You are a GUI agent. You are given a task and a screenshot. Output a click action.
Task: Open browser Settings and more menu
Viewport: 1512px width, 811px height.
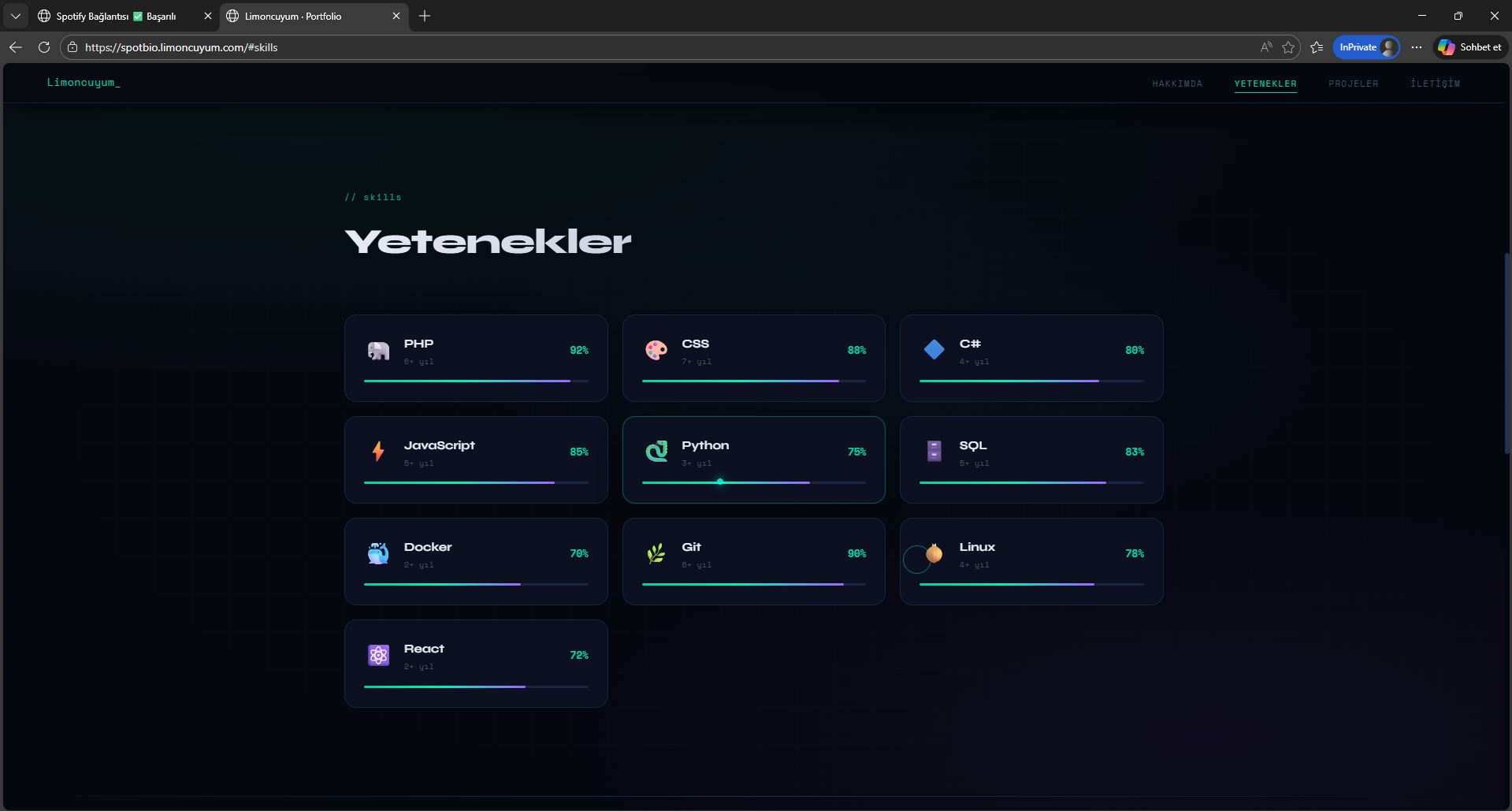[x=1417, y=47]
